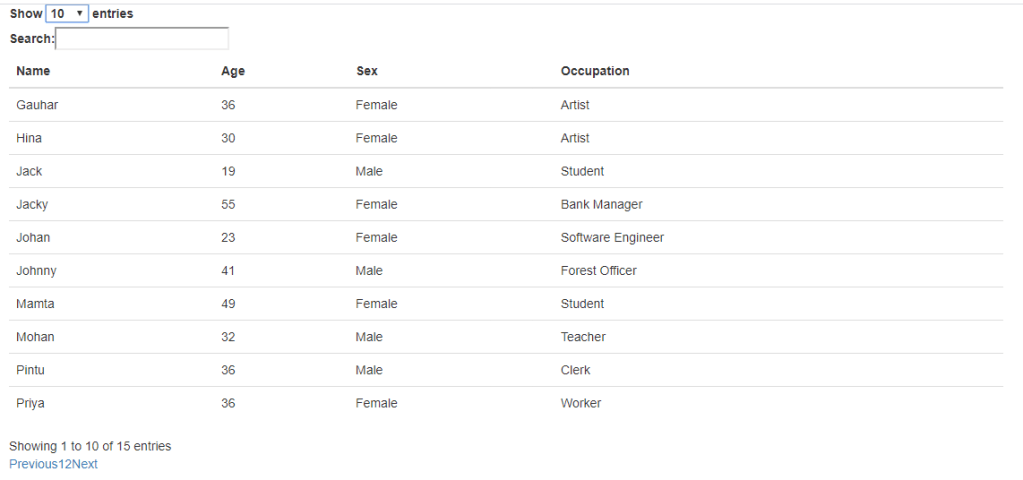Sort table by Name column header
This screenshot has width=1023, height=480.
click(x=33, y=71)
